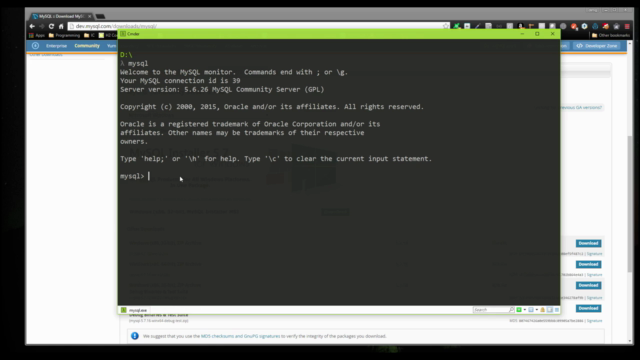This screenshot has width=640, height=360.
Task: Click the page scrollbar down arrow
Action: tap(630, 341)
